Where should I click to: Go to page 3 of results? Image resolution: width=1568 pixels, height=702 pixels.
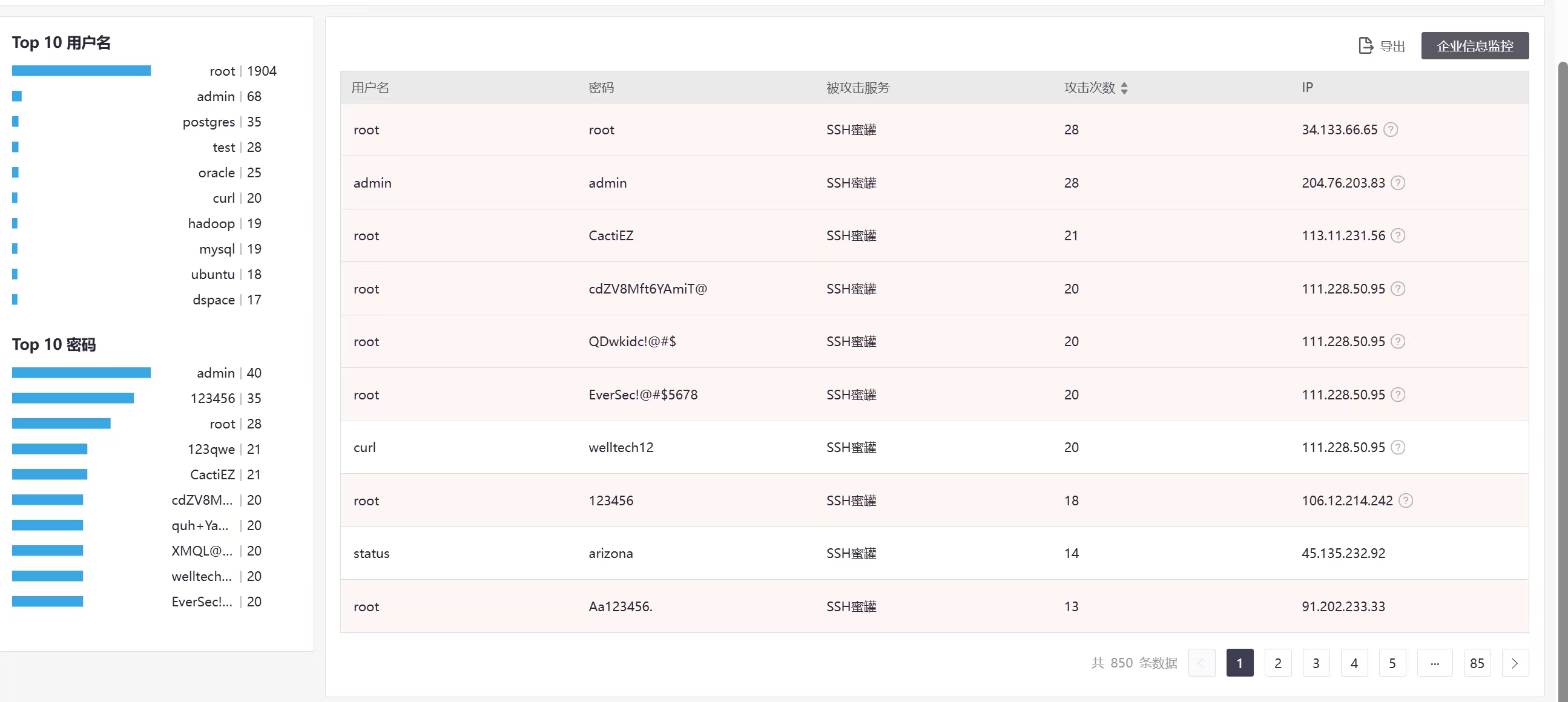1316,663
